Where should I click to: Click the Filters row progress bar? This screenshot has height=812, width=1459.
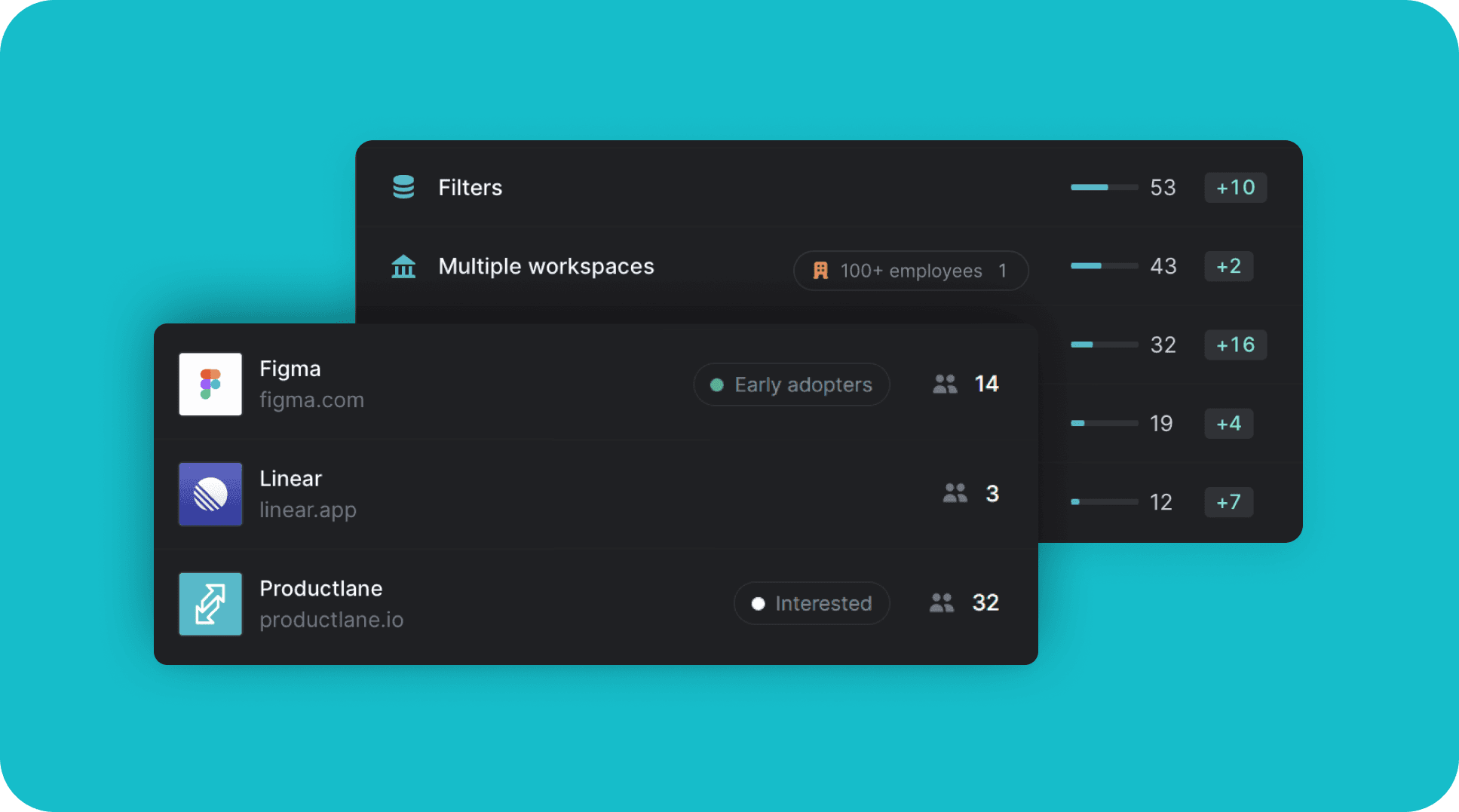(1105, 187)
